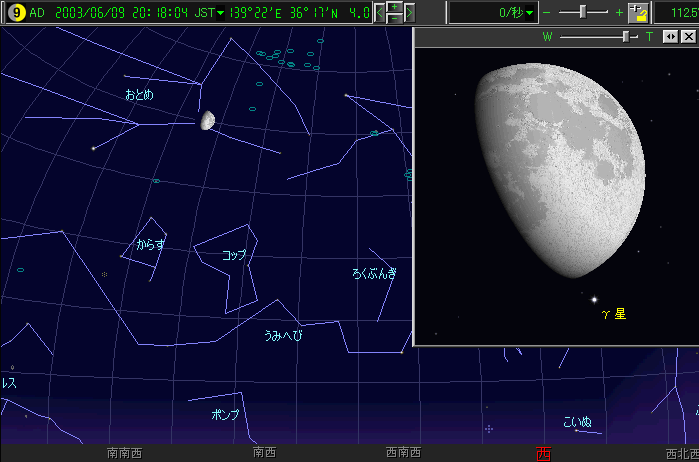Click the minus stepper button in toolbar
The height and width of the screenshot is (462, 699).
click(x=394, y=18)
